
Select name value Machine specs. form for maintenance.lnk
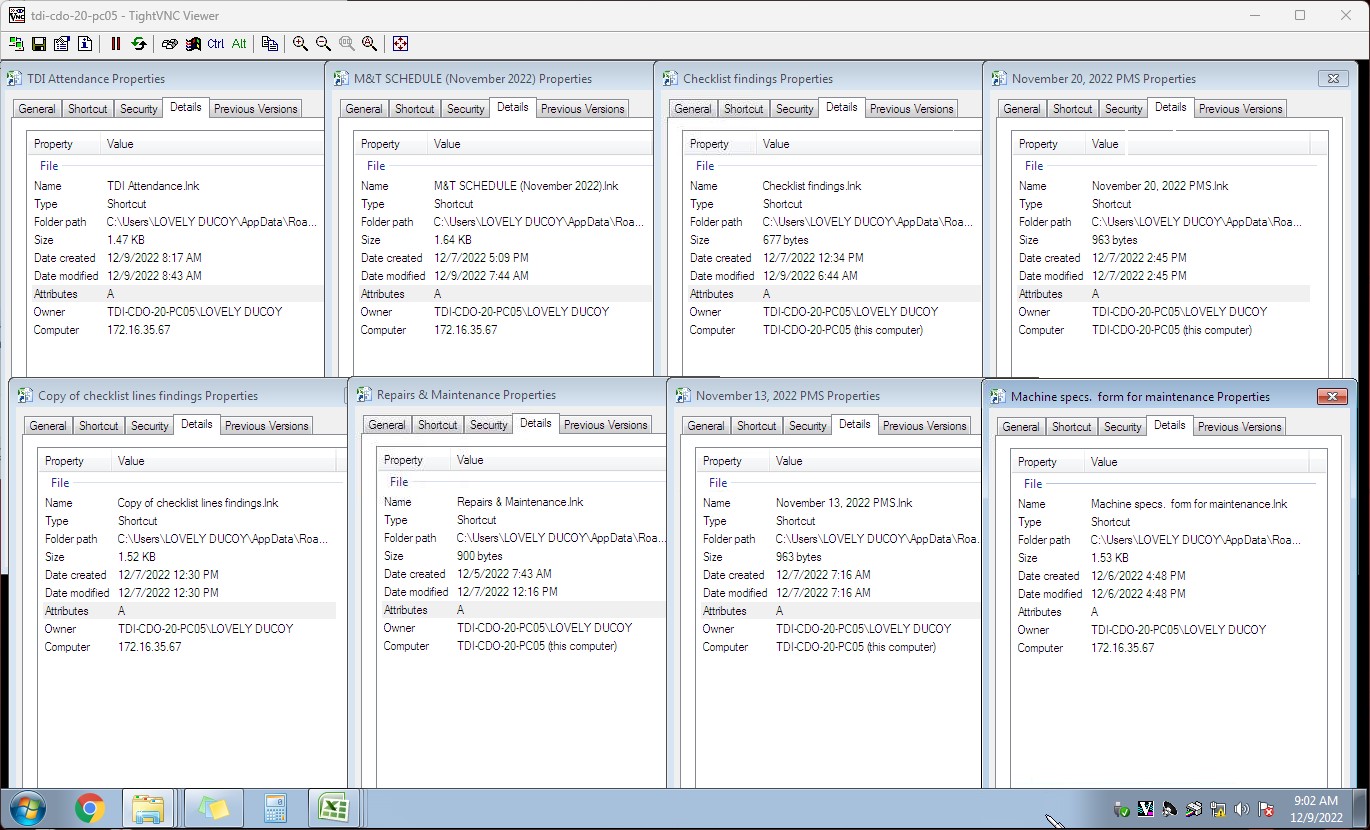(1189, 504)
